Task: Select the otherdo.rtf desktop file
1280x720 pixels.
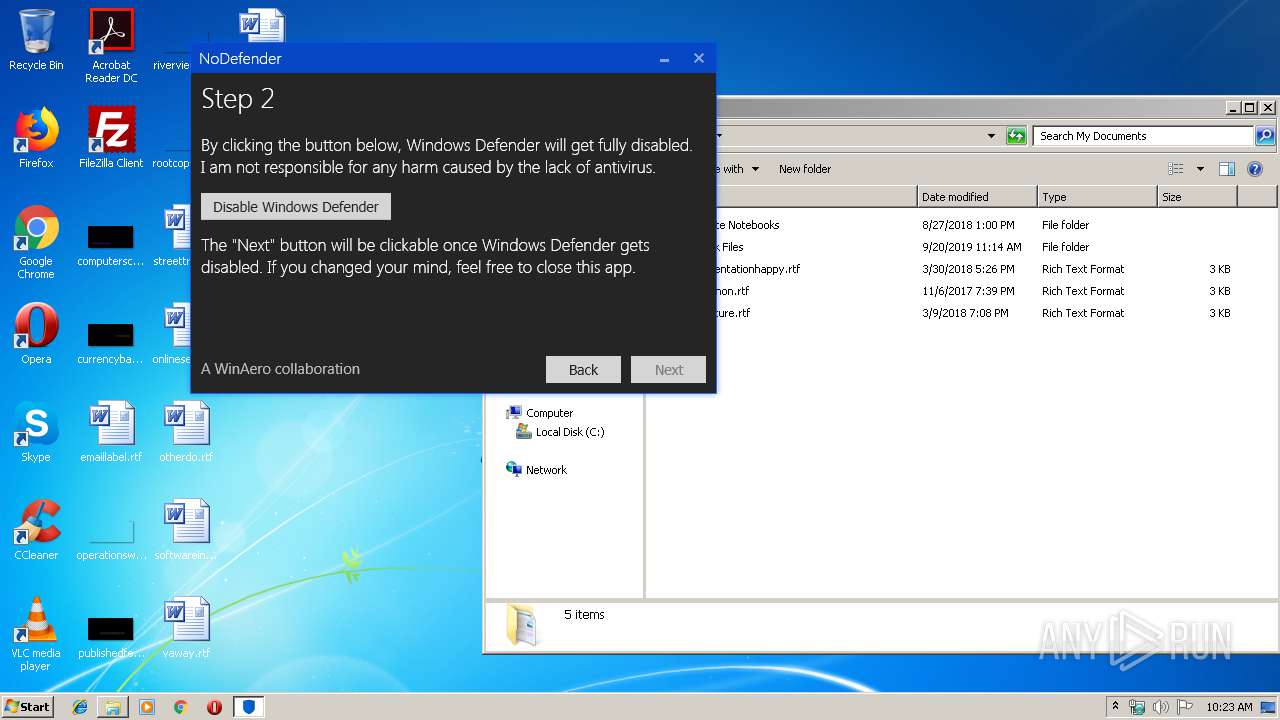Action: pyautogui.click(x=186, y=432)
